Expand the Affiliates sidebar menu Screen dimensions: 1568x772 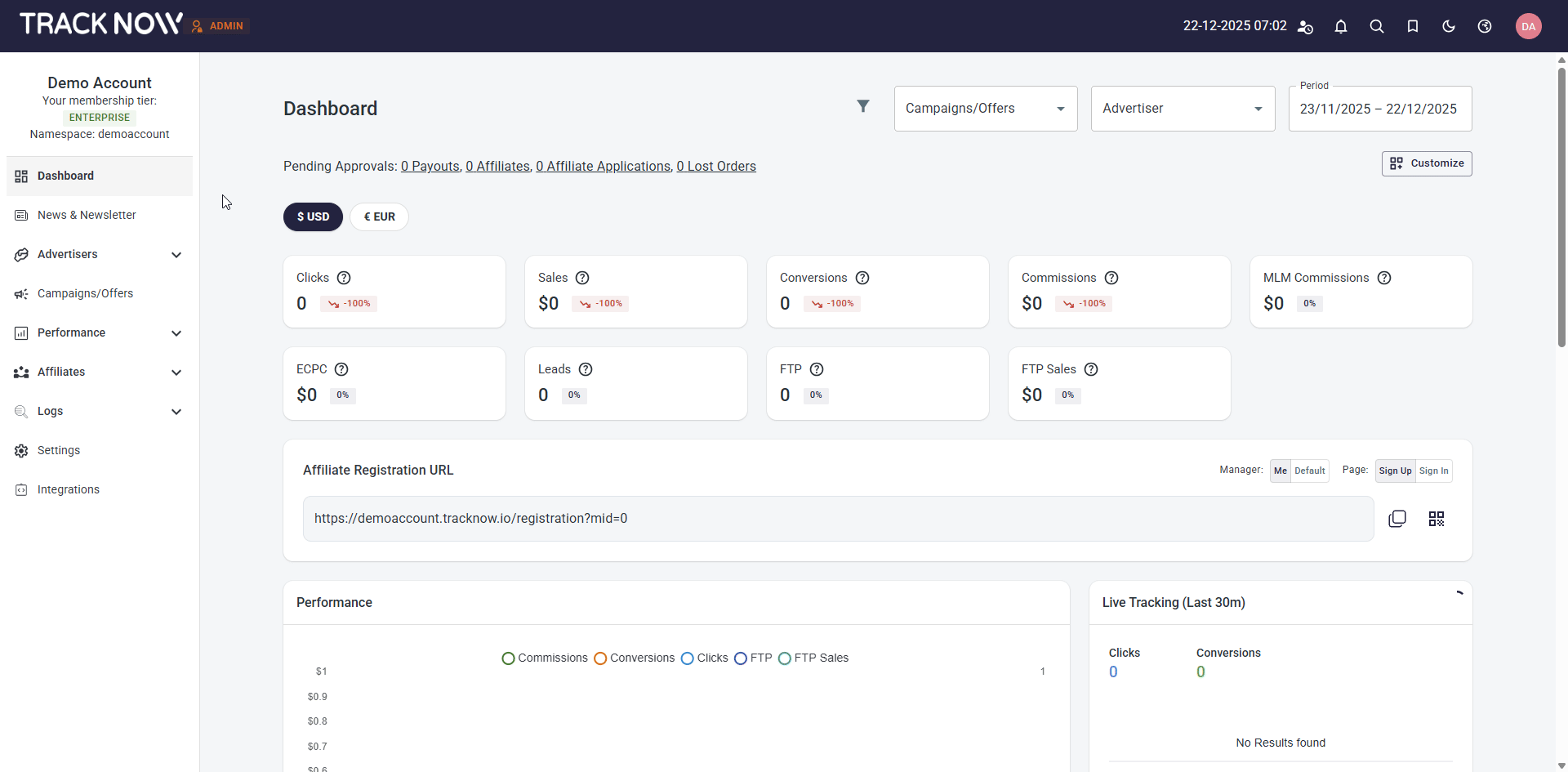click(99, 372)
